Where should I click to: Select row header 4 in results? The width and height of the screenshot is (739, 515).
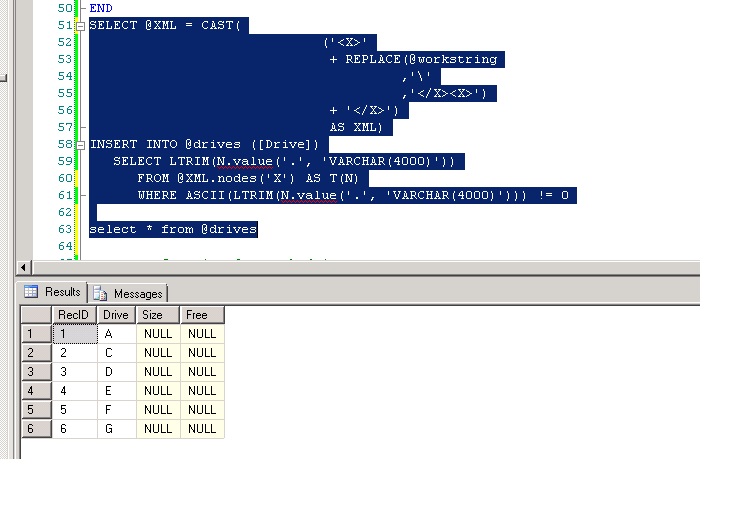point(36,391)
